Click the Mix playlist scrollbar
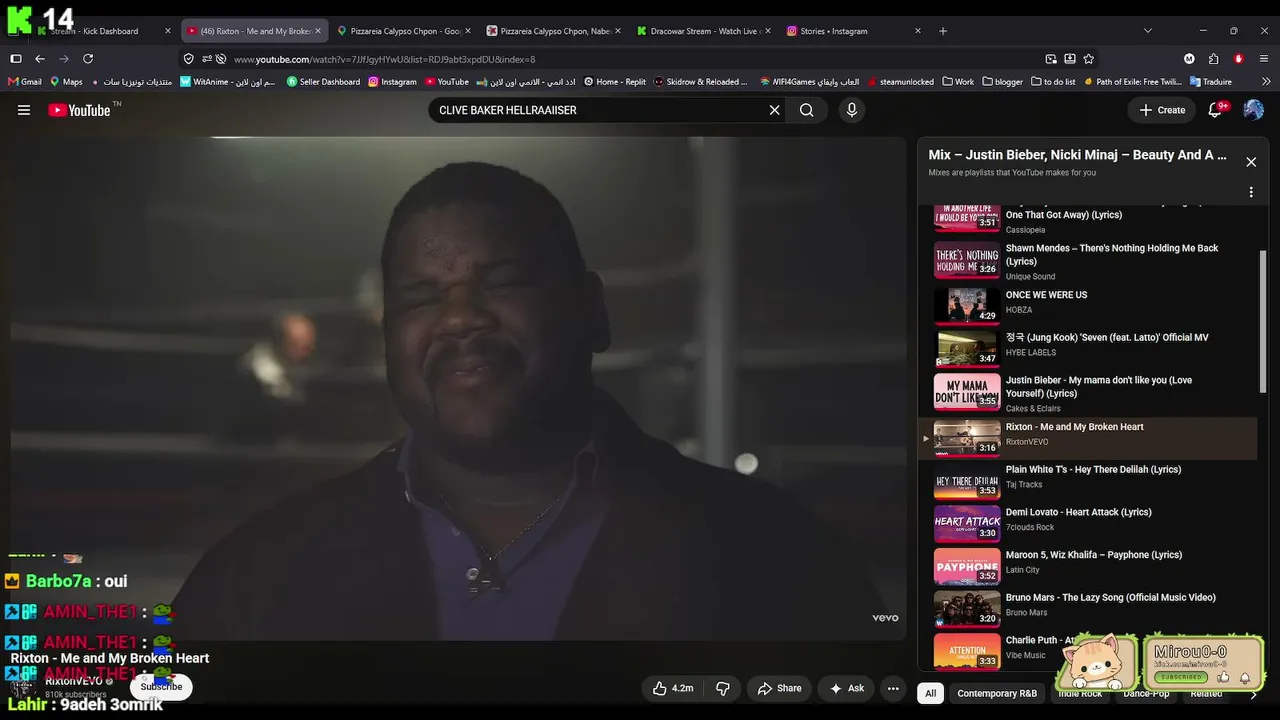1280x720 pixels. point(1262,320)
